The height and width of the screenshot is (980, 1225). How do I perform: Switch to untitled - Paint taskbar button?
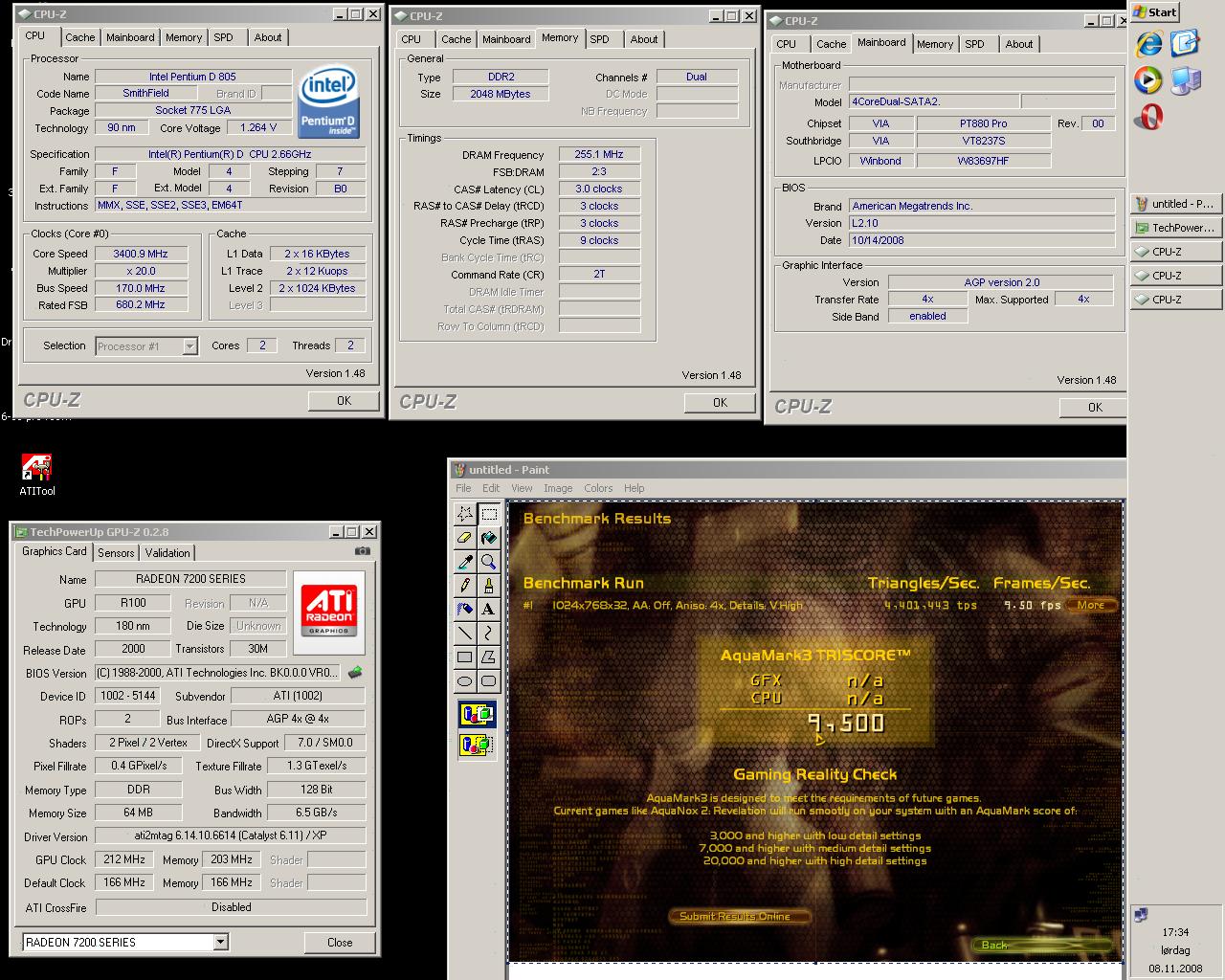click(1176, 204)
